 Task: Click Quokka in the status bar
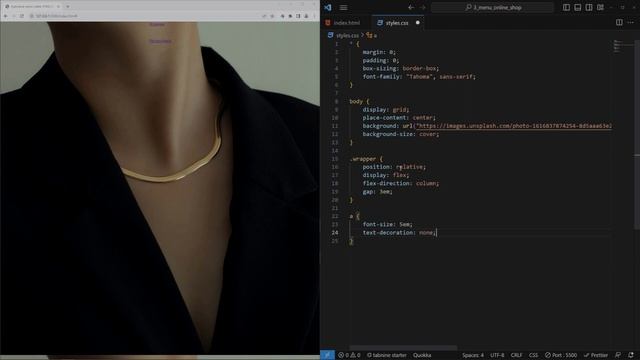(x=422, y=355)
